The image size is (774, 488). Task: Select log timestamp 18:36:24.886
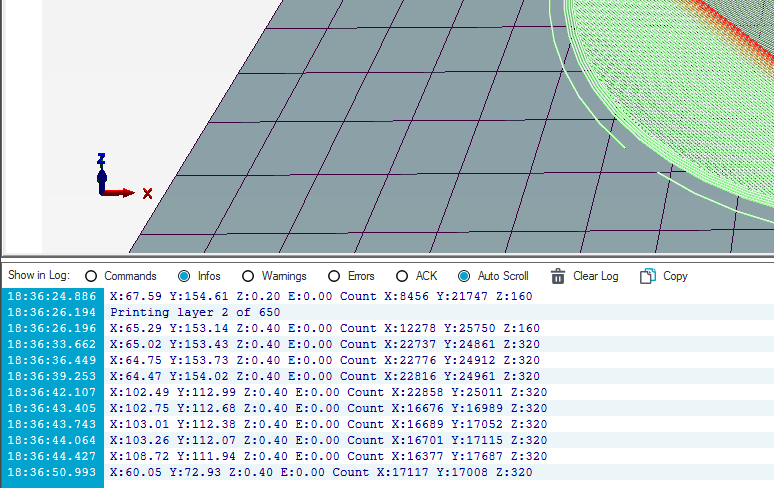52,296
